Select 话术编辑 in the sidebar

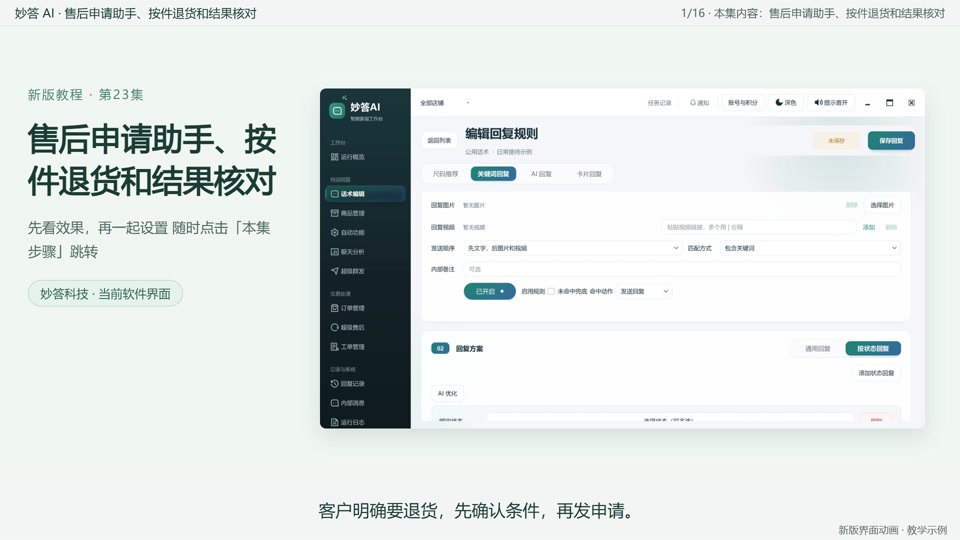[365, 193]
